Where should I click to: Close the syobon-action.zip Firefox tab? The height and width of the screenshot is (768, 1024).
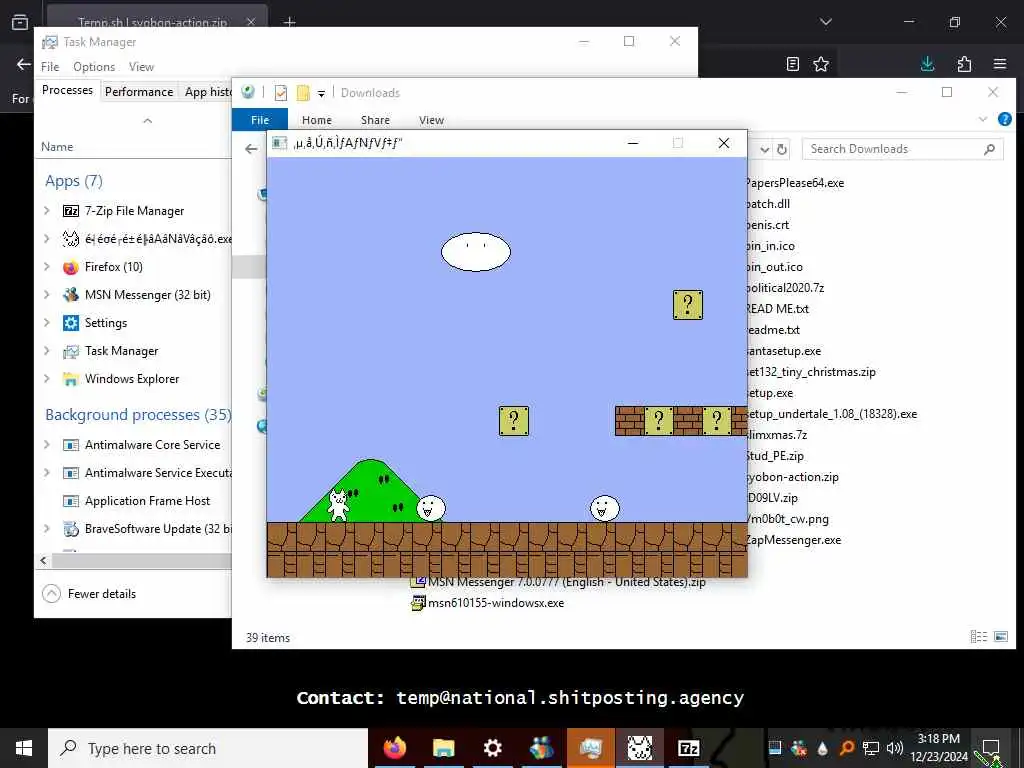pos(251,22)
